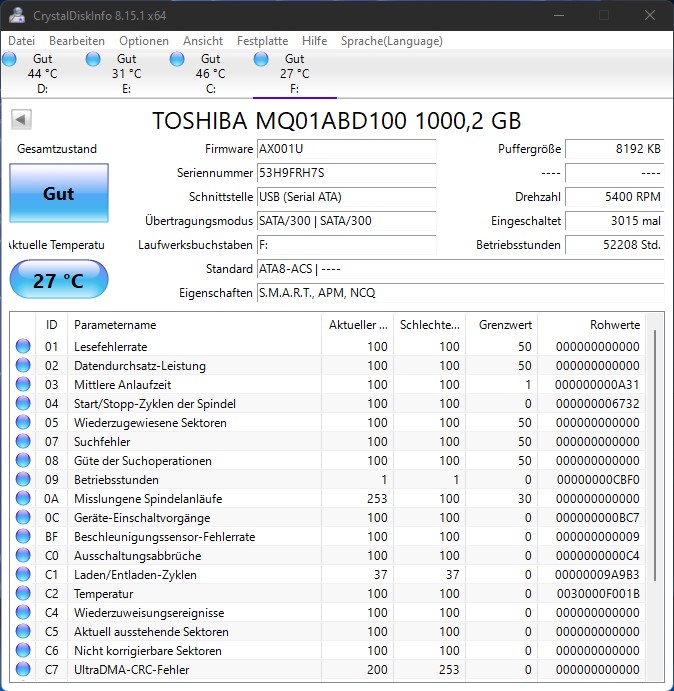This screenshot has width=674, height=691.
Task: Click the Parametername column header
Action: tap(194, 325)
